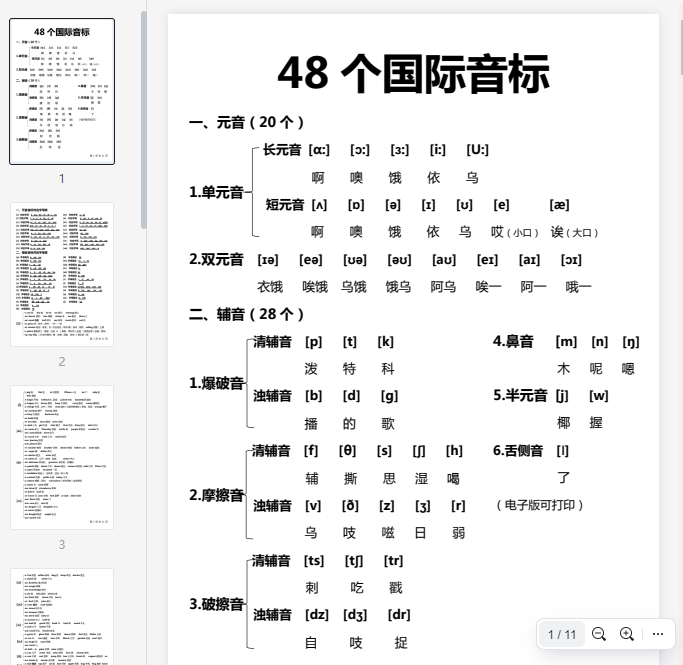Click the label 1.单元音

tap(216, 192)
